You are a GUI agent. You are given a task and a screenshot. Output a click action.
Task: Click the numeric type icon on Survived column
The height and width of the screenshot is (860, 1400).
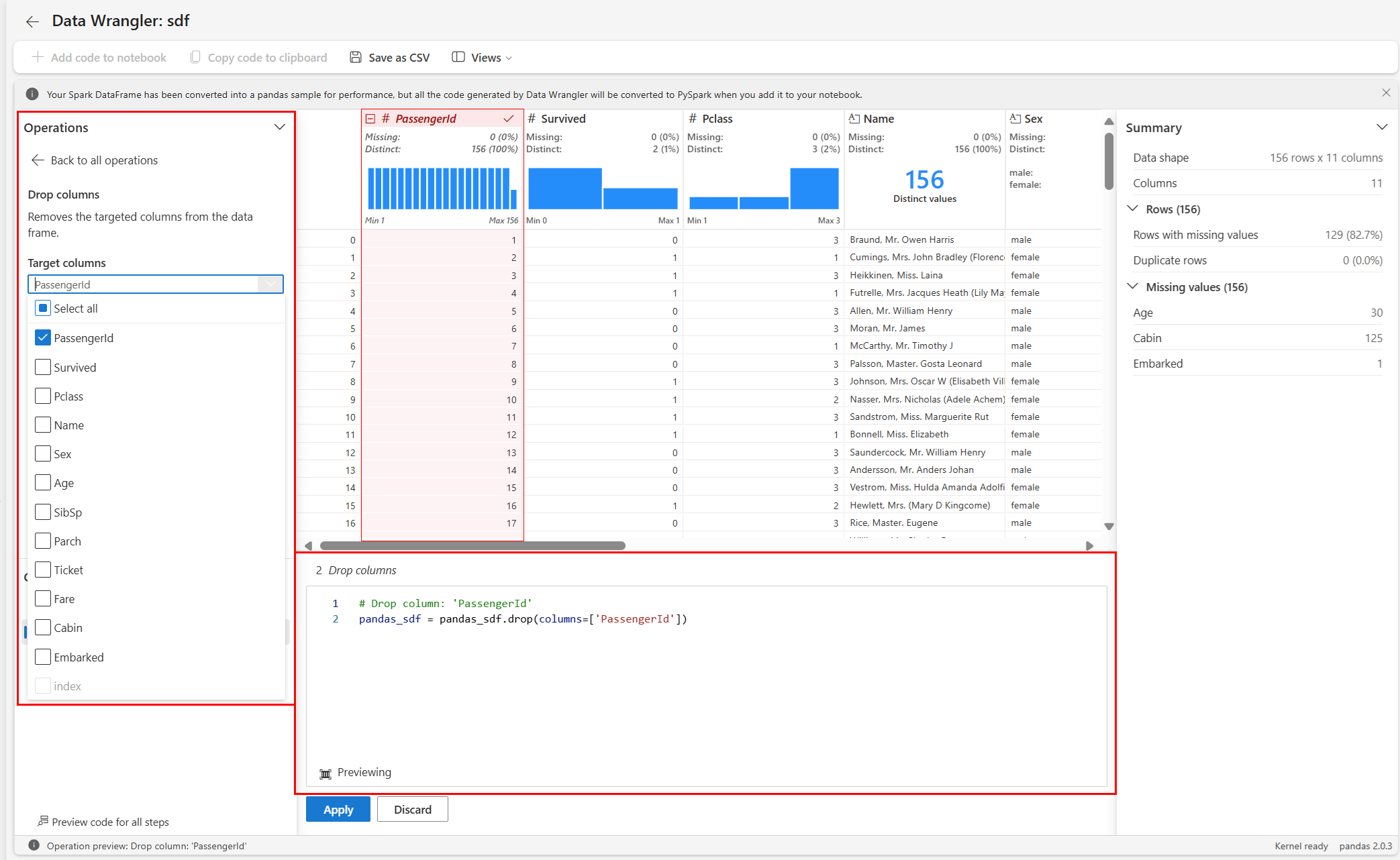(532, 119)
